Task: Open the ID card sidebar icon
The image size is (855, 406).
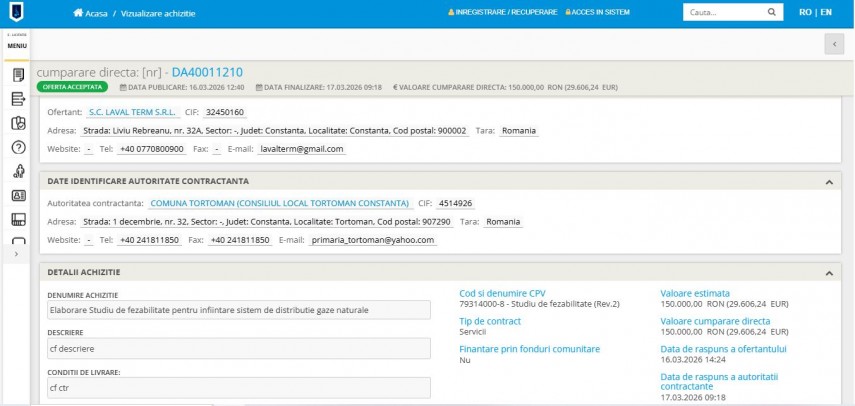Action: point(17,196)
